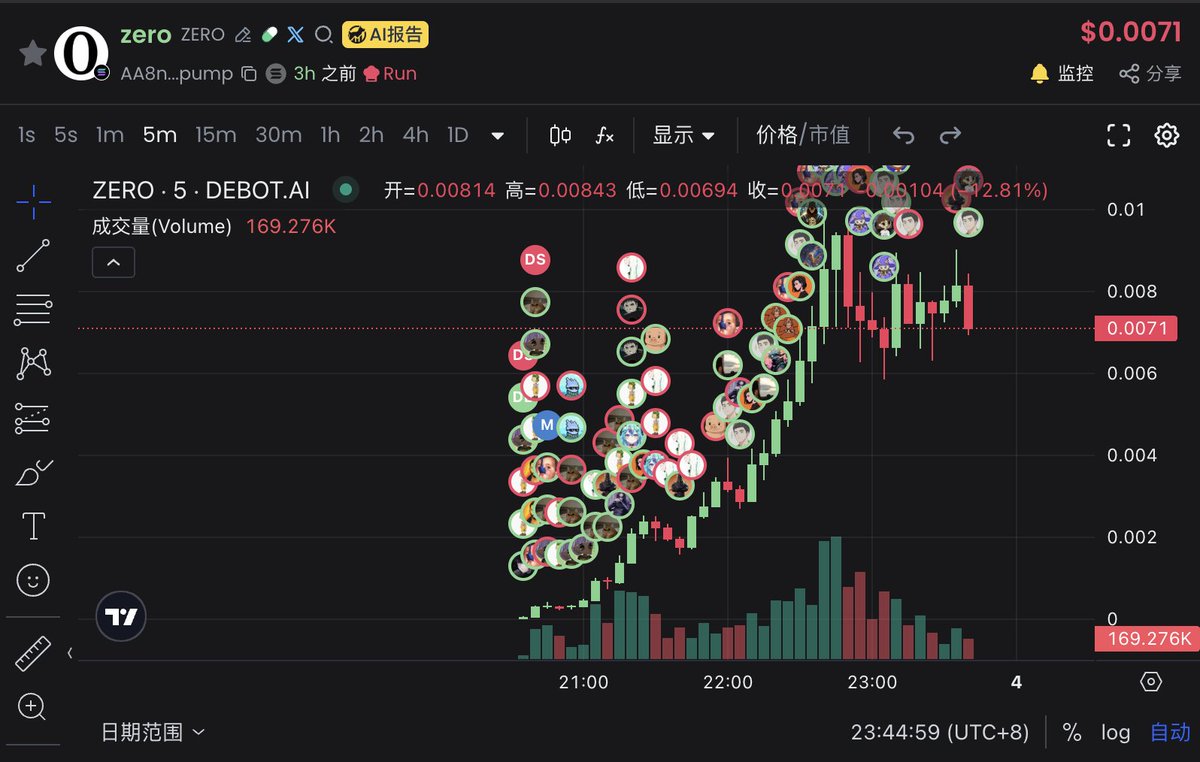Open the 日期范围 date range dropdown
Image resolution: width=1200 pixels, height=762 pixels.
153,732
